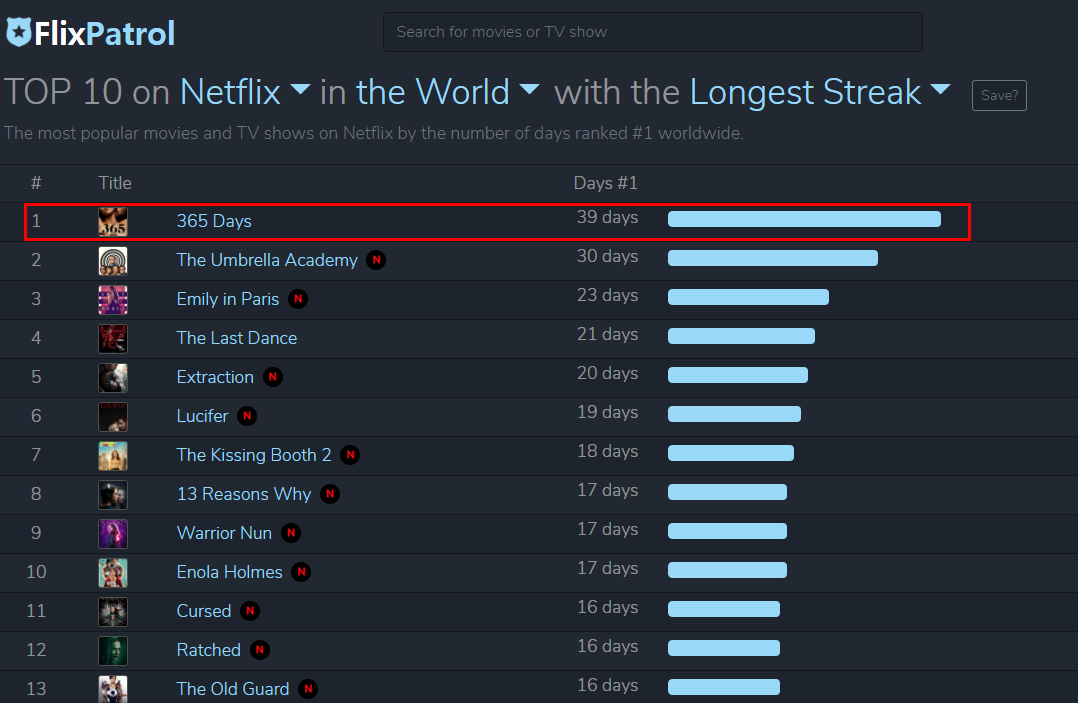This screenshot has height=703, width=1078.
Task: Click the Netflix N badge beside Ratched
Action: [260, 649]
